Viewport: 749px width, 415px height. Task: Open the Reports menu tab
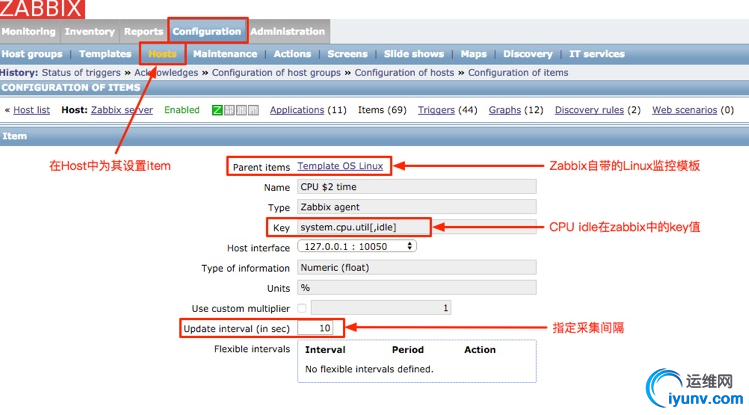pyautogui.click(x=143, y=32)
